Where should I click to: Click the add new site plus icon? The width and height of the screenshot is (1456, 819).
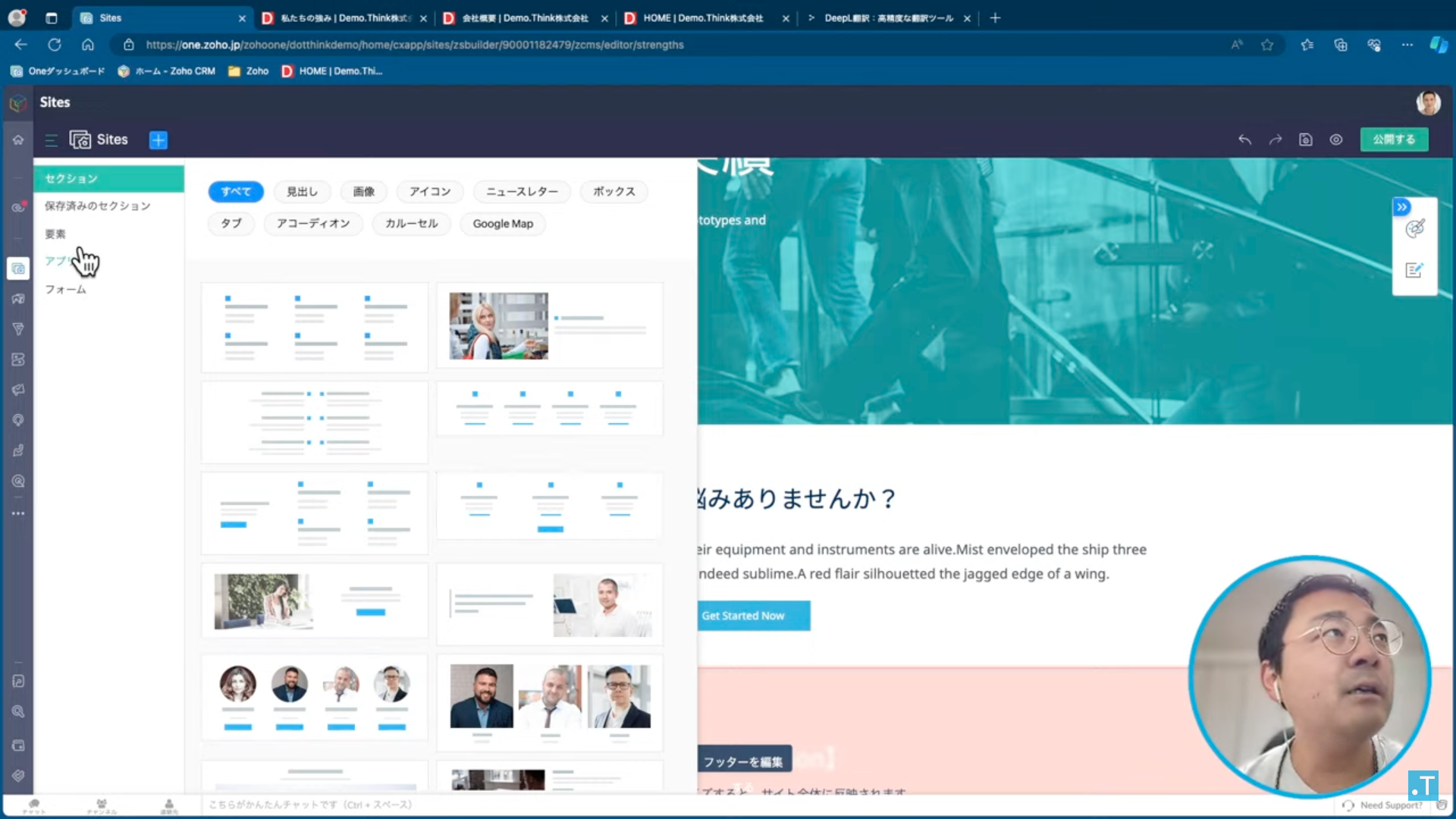(x=158, y=140)
